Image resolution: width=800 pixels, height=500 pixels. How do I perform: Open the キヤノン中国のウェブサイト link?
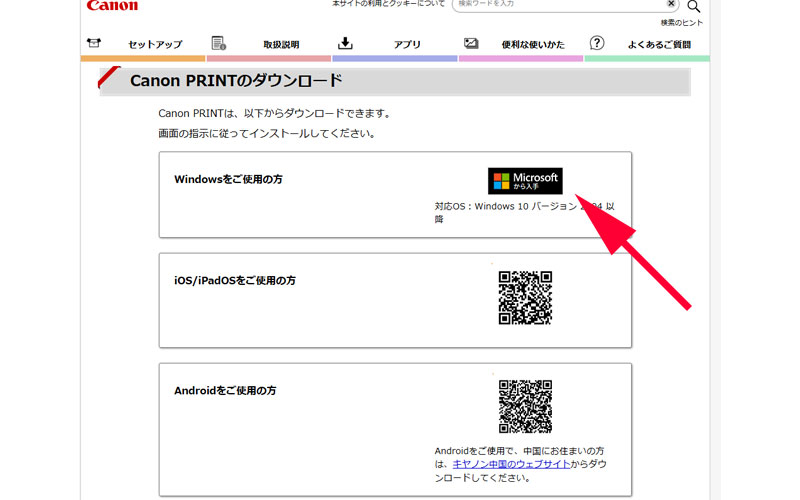coord(510,464)
